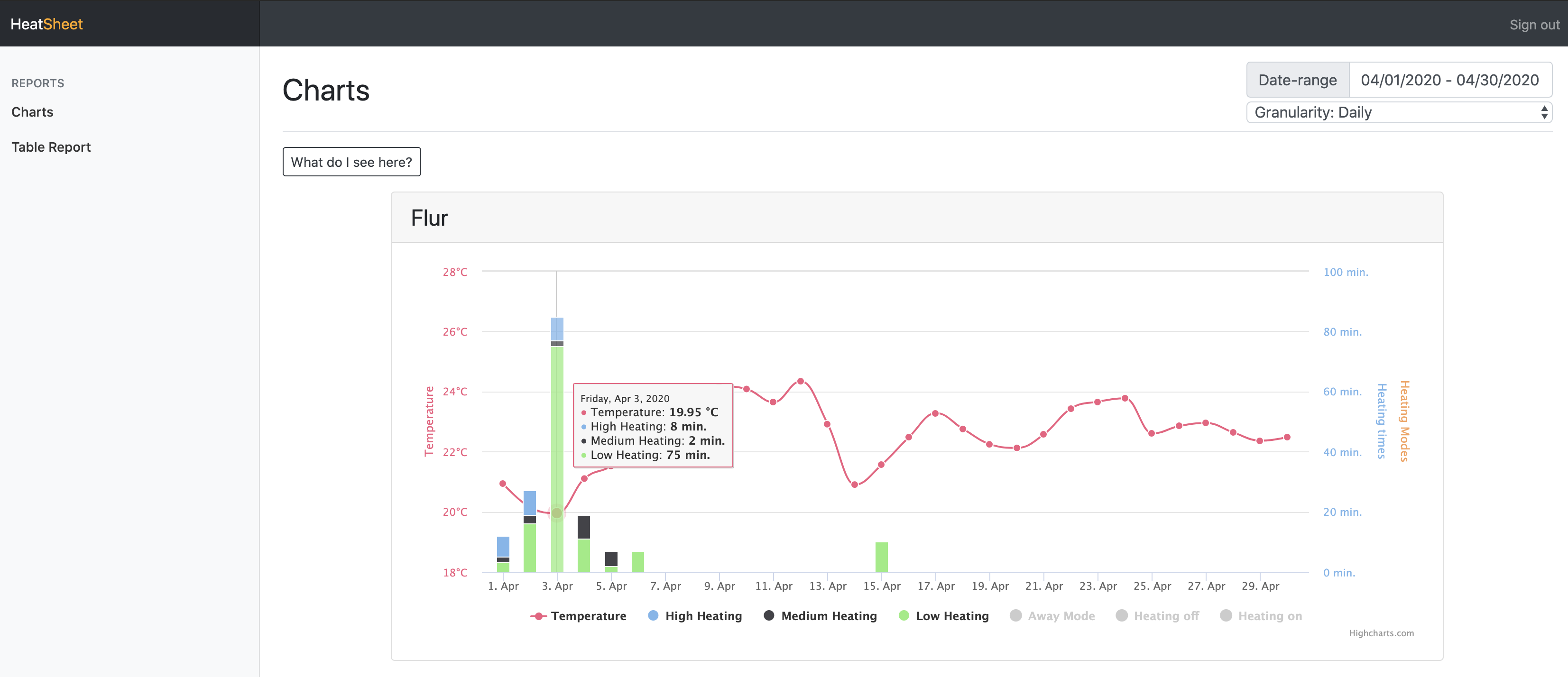Click the Temperature axis title
The width and height of the screenshot is (1568, 677).
point(429,421)
